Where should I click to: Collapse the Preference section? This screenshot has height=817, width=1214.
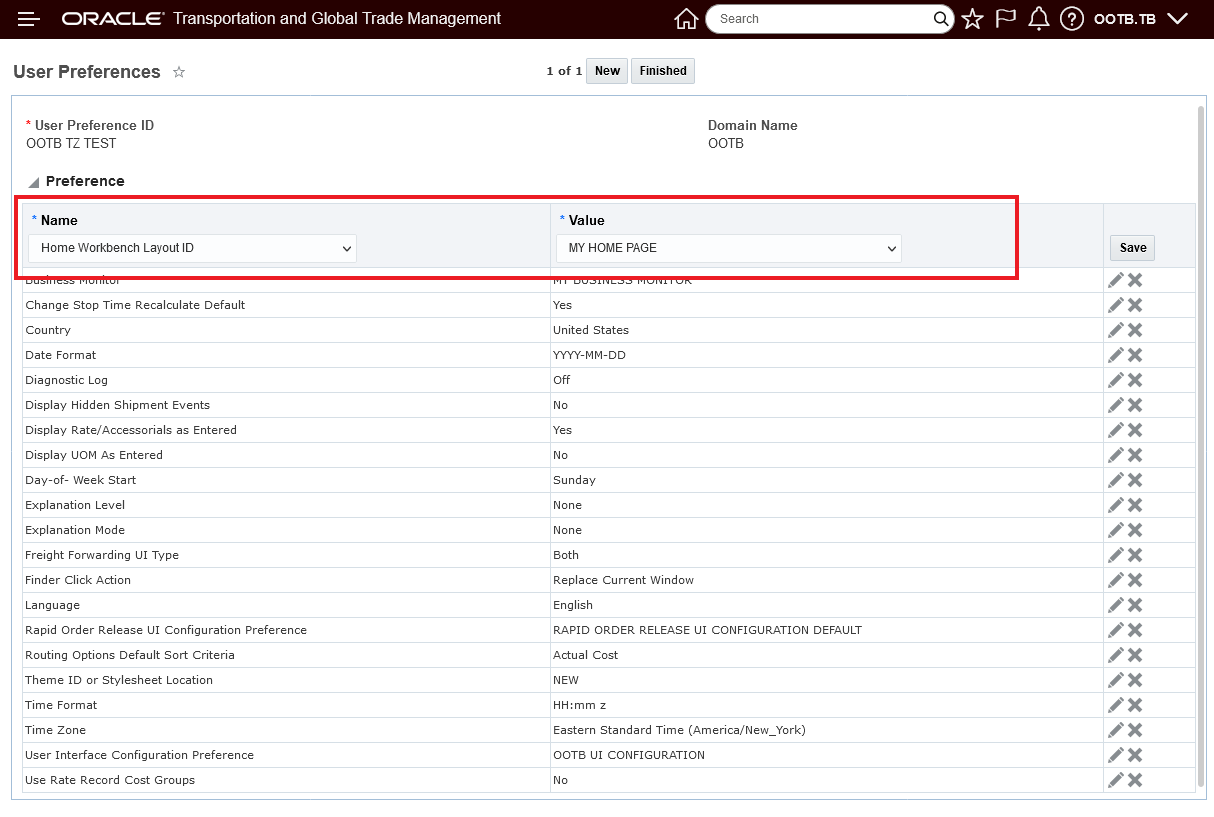click(34, 182)
